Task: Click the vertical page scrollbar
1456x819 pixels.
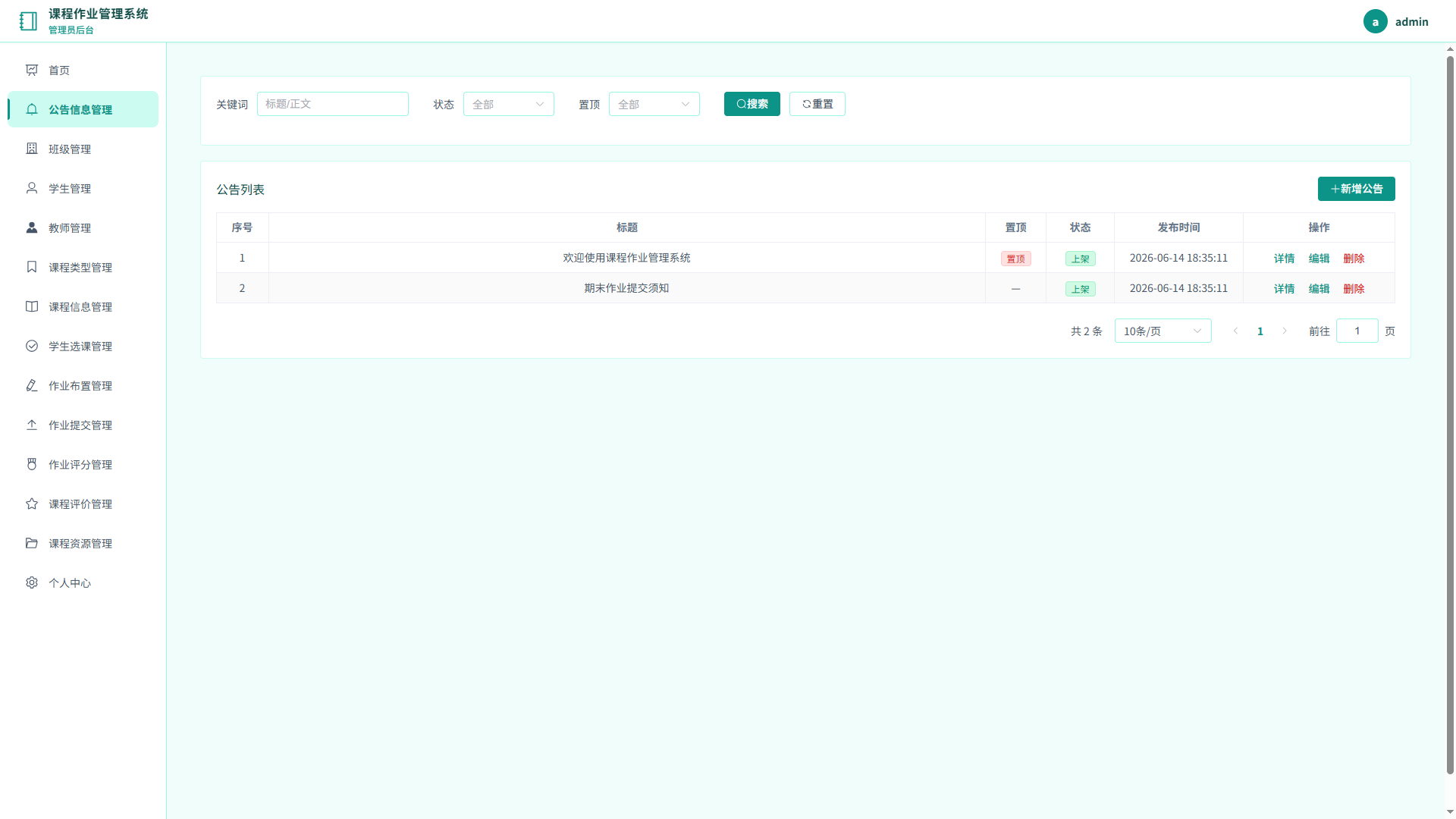Action: [1450, 416]
